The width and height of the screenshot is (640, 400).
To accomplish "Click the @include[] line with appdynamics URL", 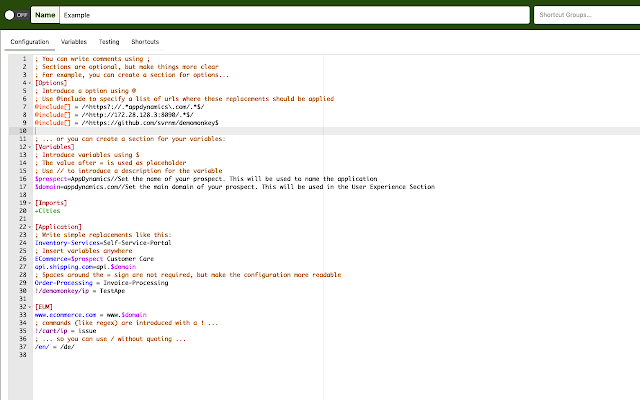I will pos(120,107).
